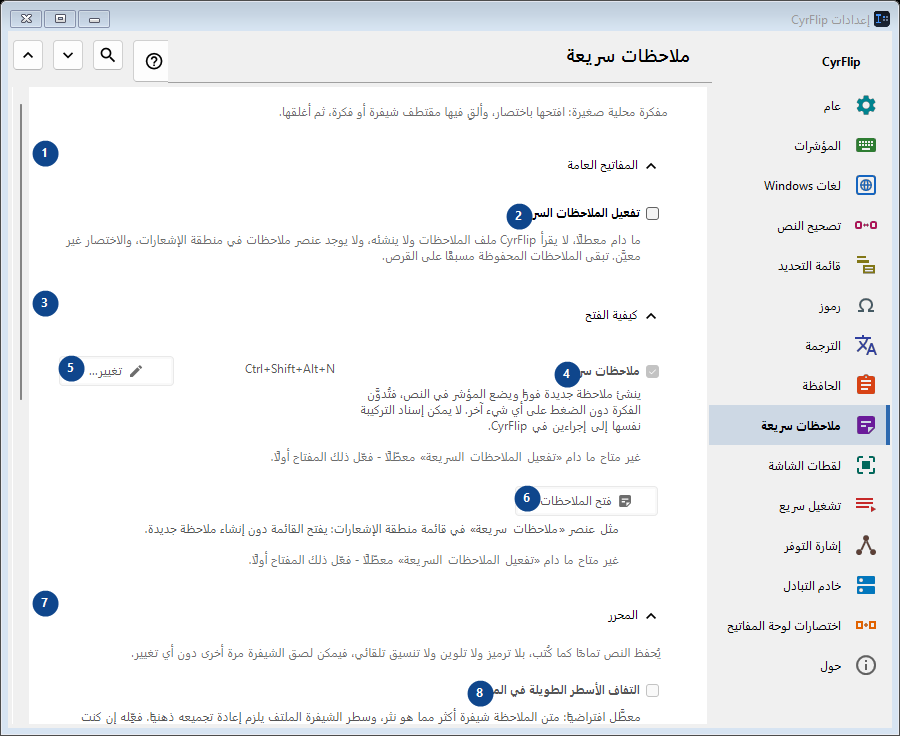Open the رموز settings page

799,305
